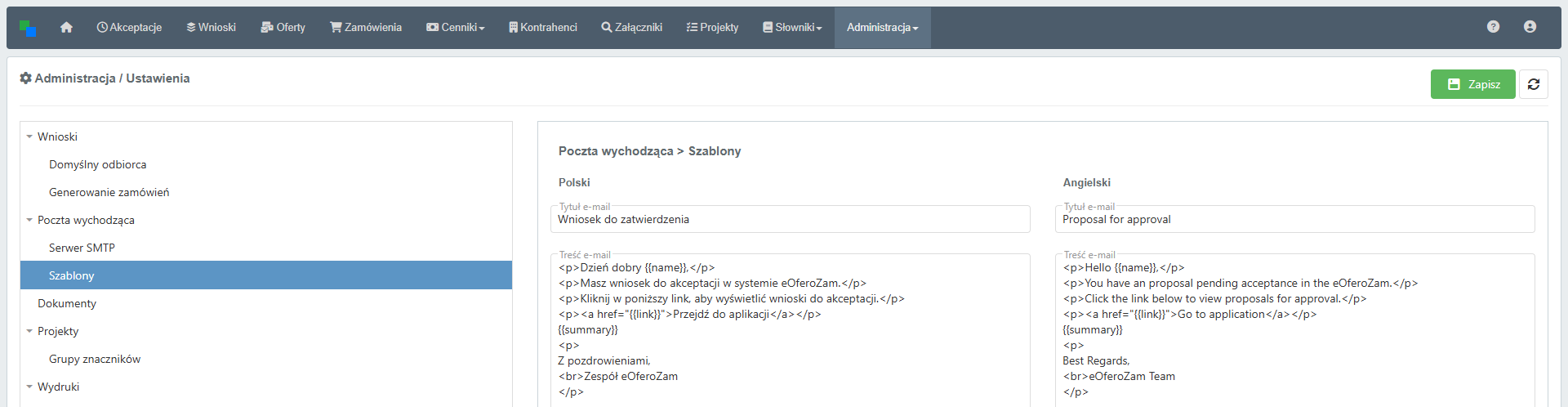The height and width of the screenshot is (407, 1568).
Task: Expand the Słowniki dropdown menu
Action: pos(792,28)
